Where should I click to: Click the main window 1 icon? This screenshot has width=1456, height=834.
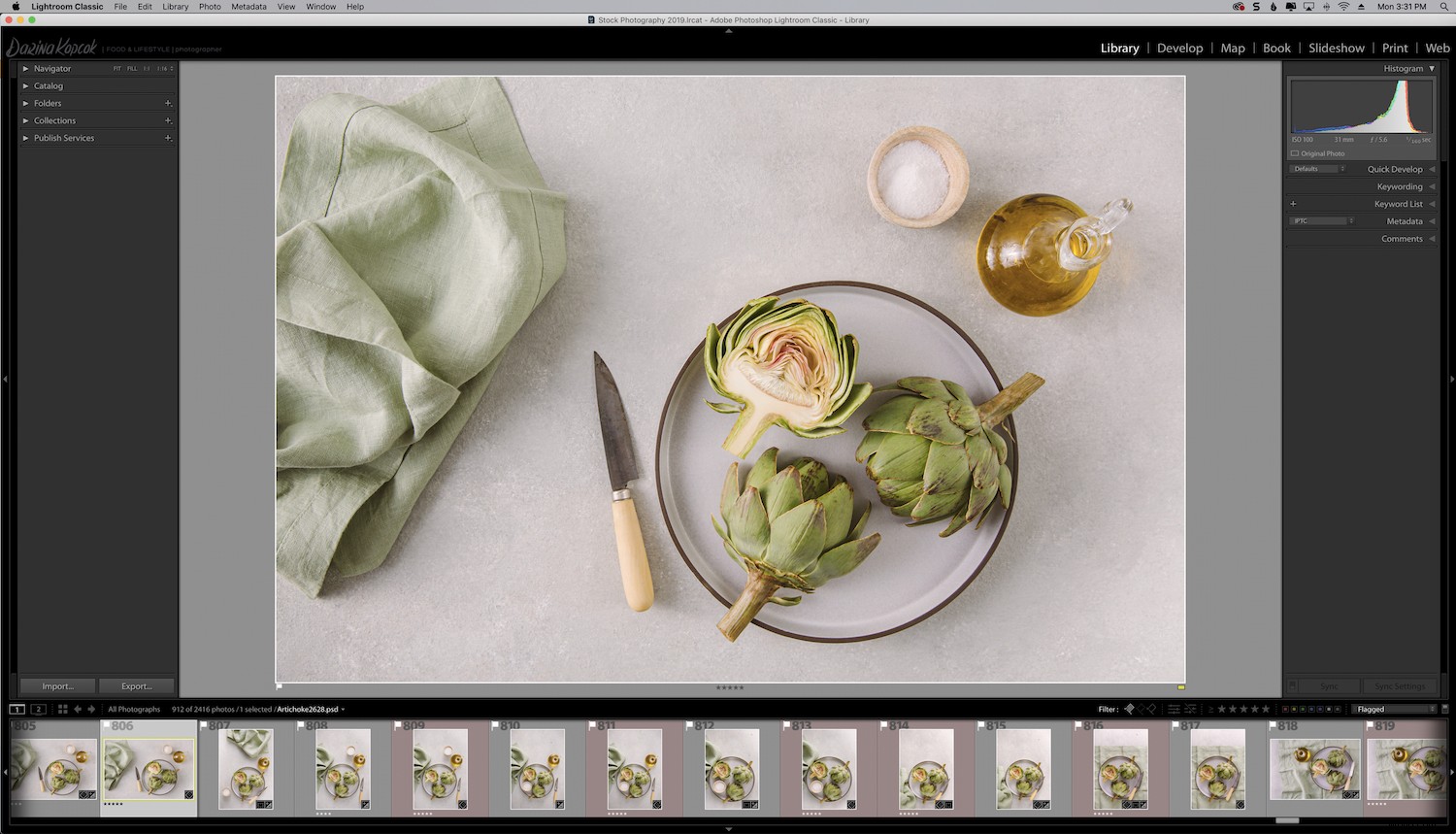[17, 709]
